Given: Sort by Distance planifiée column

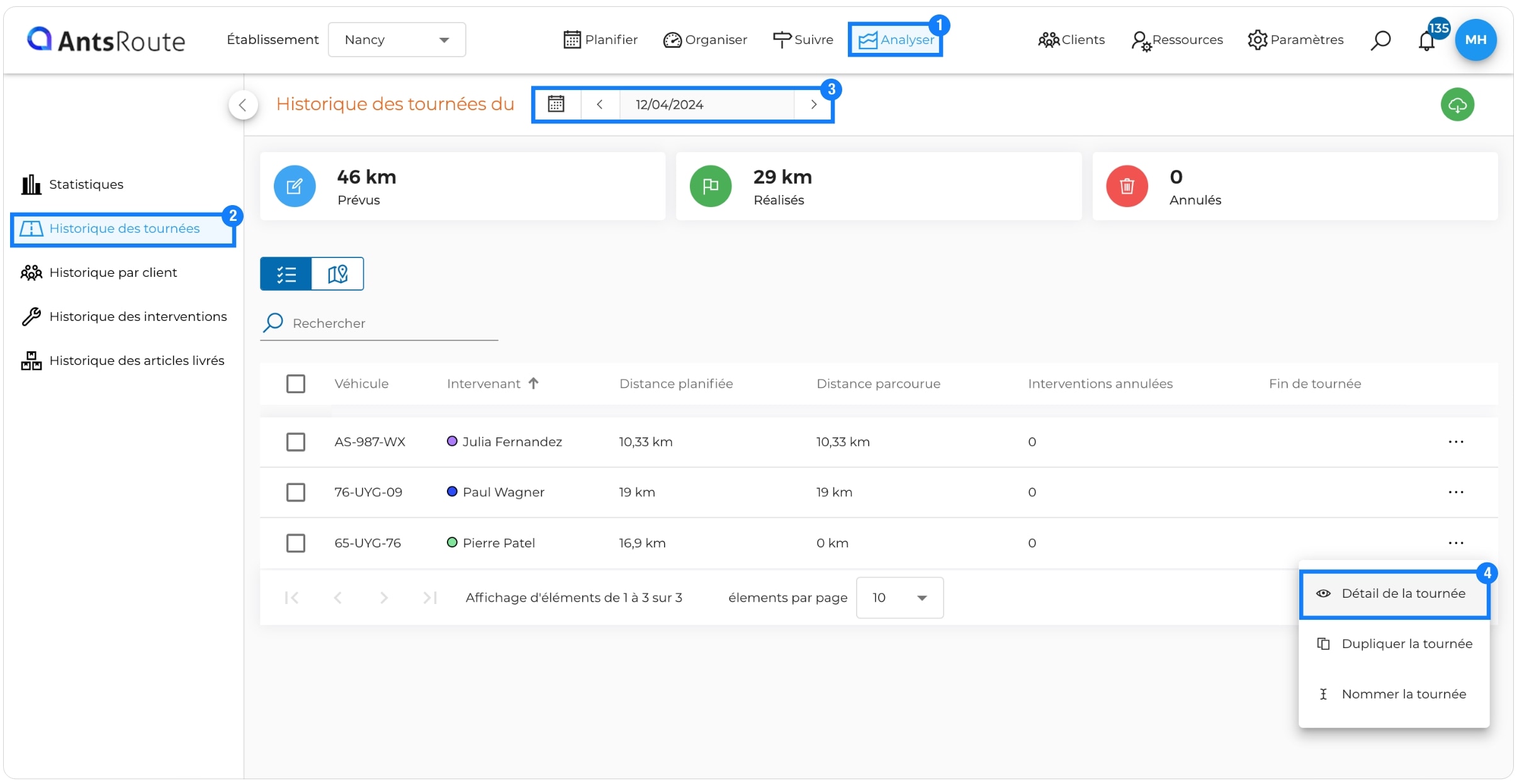Looking at the screenshot, I should 676,384.
